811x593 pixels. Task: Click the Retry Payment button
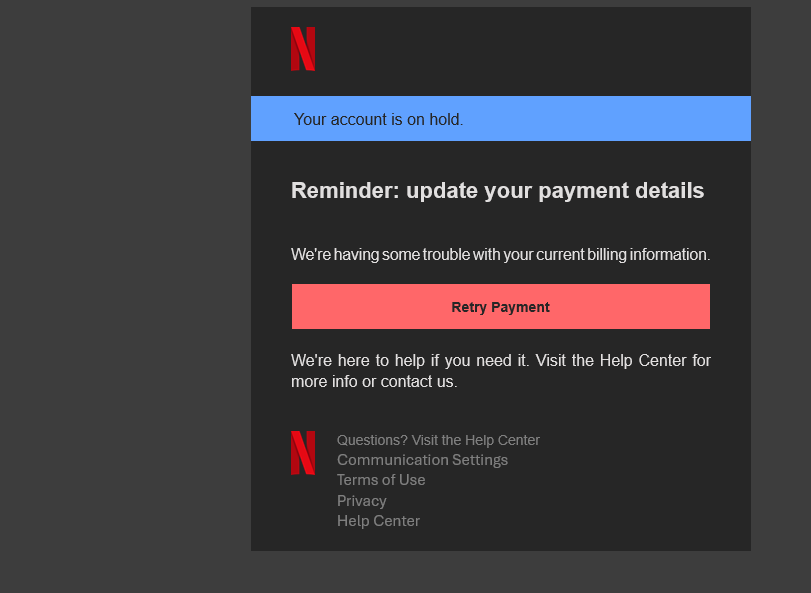point(501,307)
